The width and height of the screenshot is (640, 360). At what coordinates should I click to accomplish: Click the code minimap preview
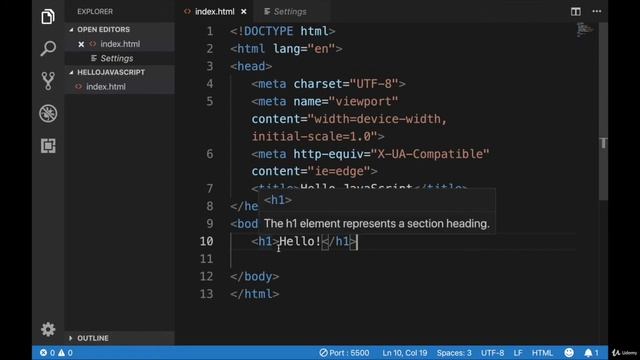coord(584,30)
